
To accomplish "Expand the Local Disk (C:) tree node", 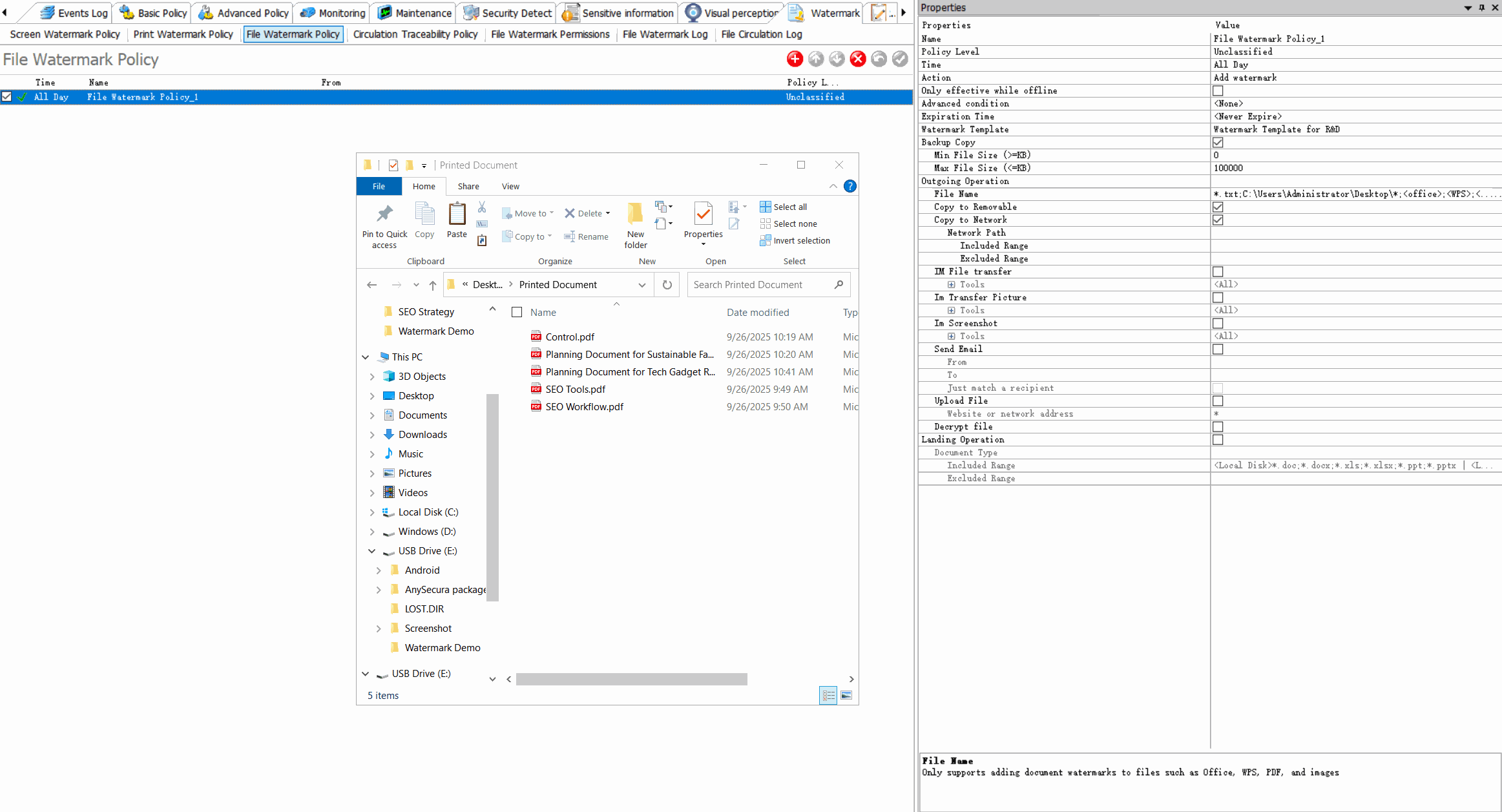I will pyautogui.click(x=372, y=512).
